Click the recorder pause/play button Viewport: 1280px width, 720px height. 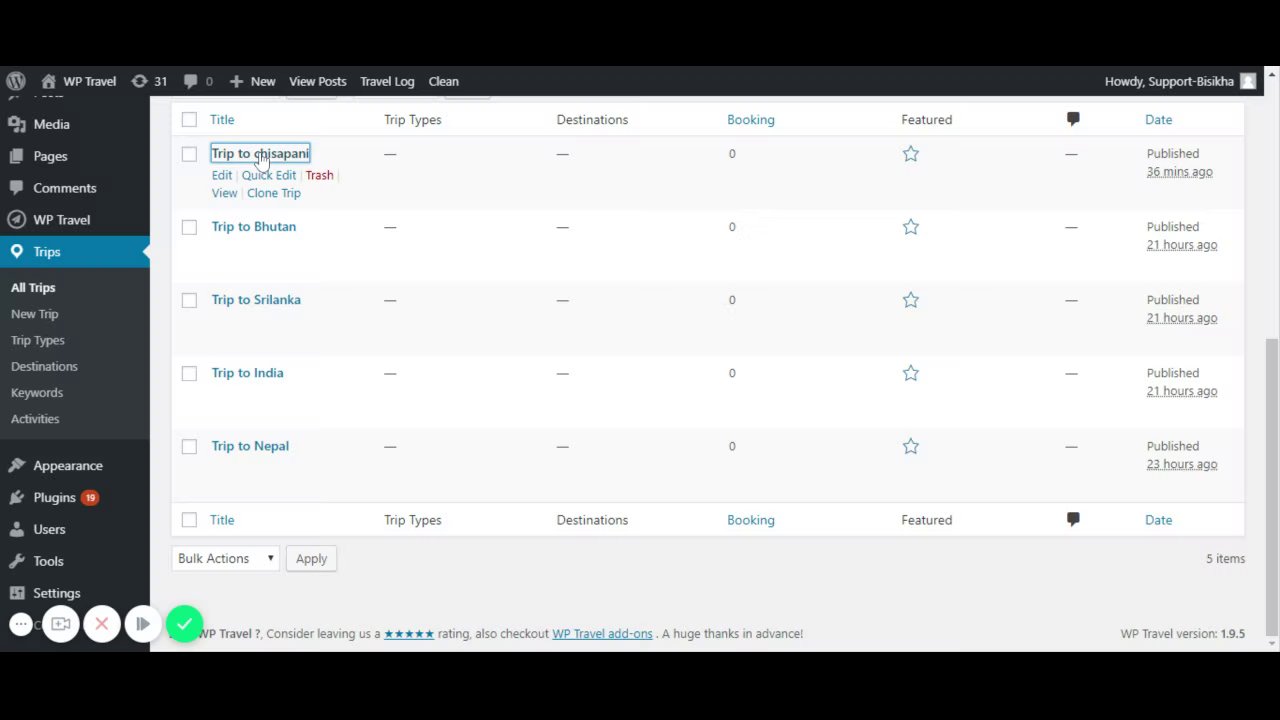pos(143,624)
